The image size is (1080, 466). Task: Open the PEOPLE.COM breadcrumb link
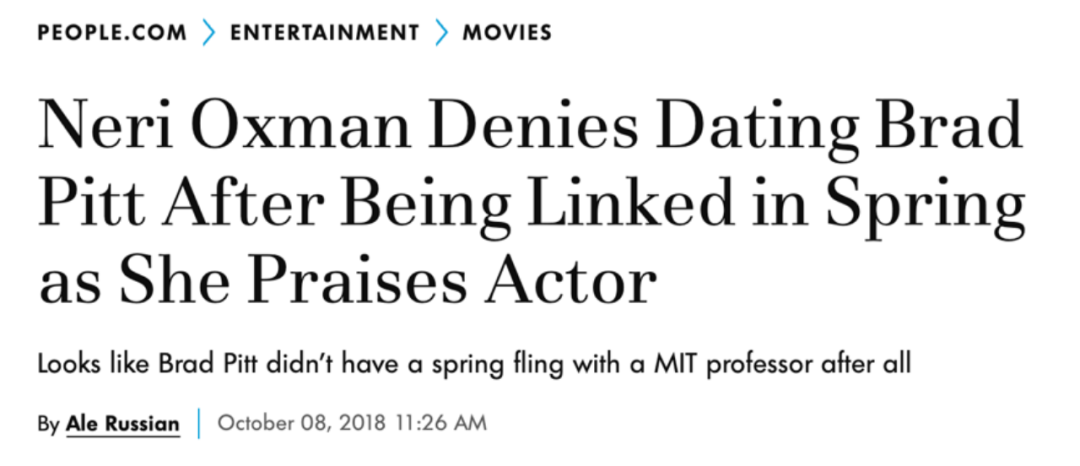112,32
